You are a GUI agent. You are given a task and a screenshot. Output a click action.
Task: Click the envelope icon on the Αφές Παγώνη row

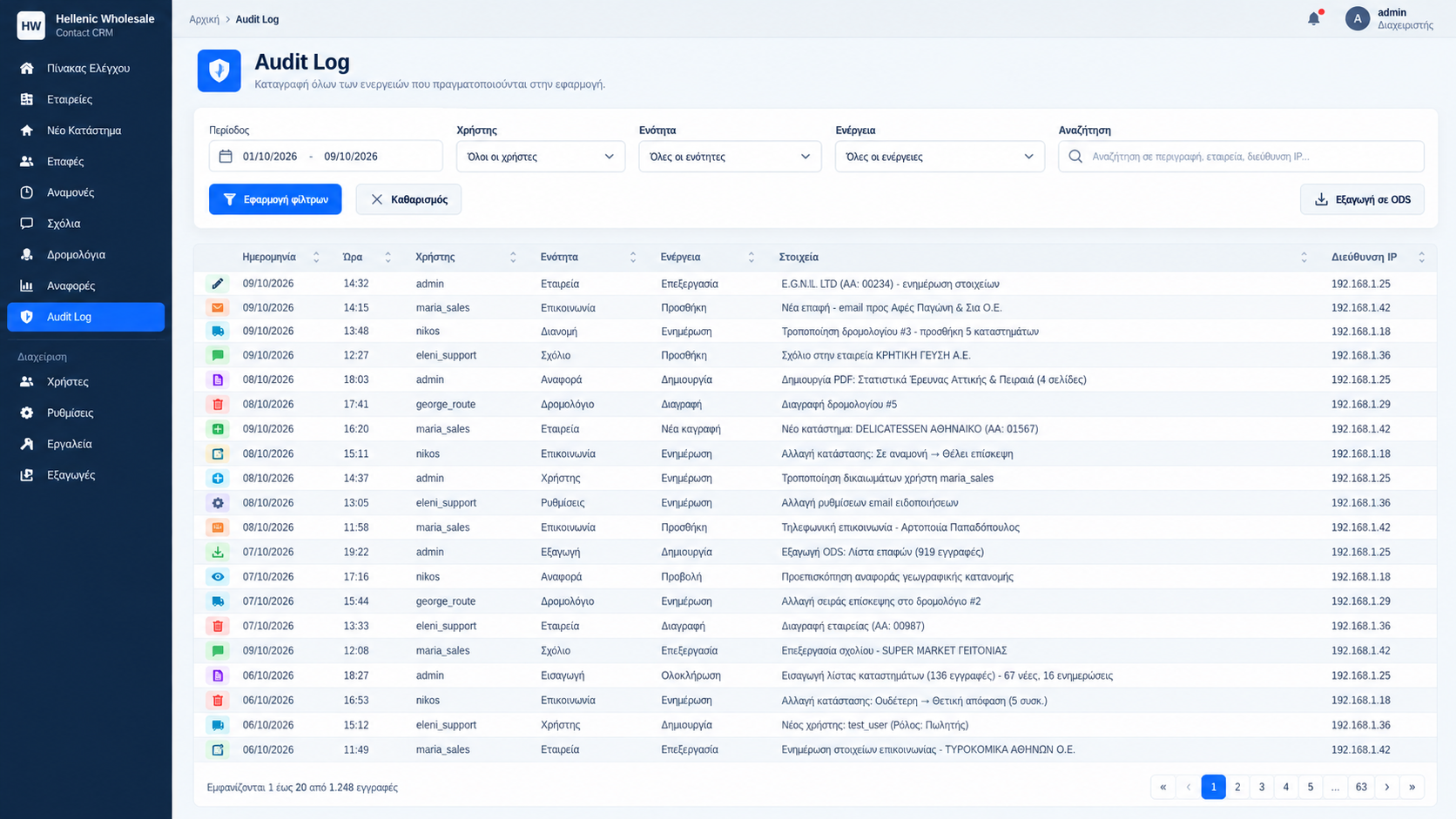tap(218, 307)
